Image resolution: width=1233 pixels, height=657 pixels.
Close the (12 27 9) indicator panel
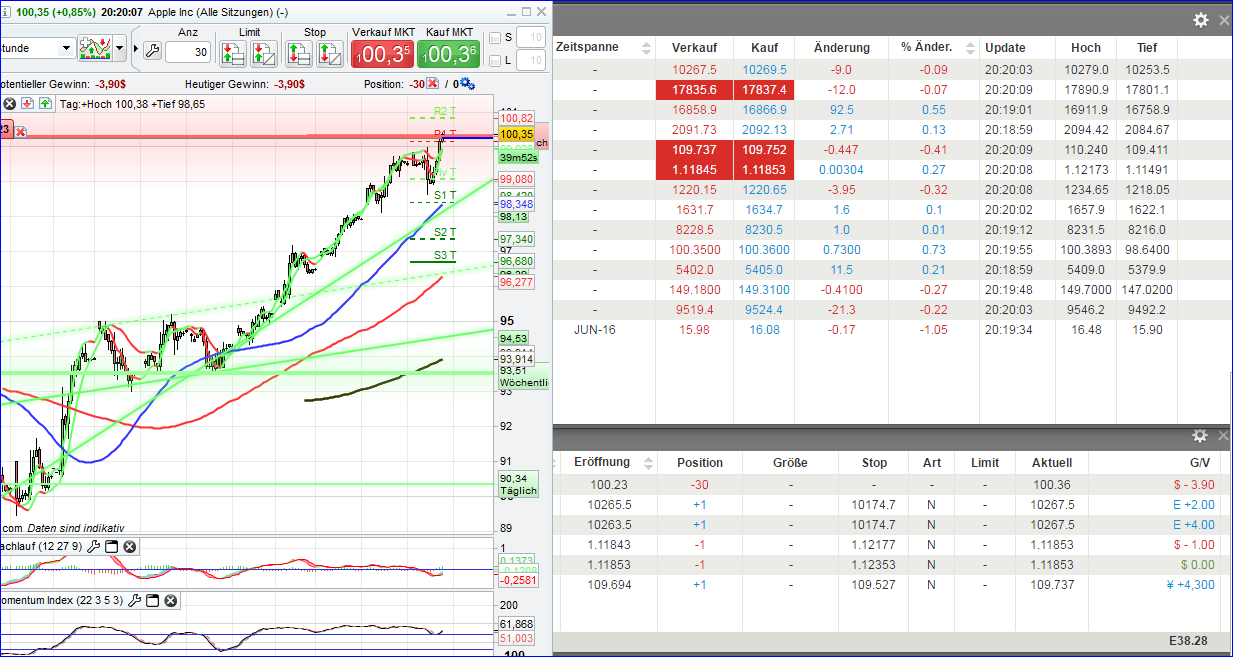130,546
